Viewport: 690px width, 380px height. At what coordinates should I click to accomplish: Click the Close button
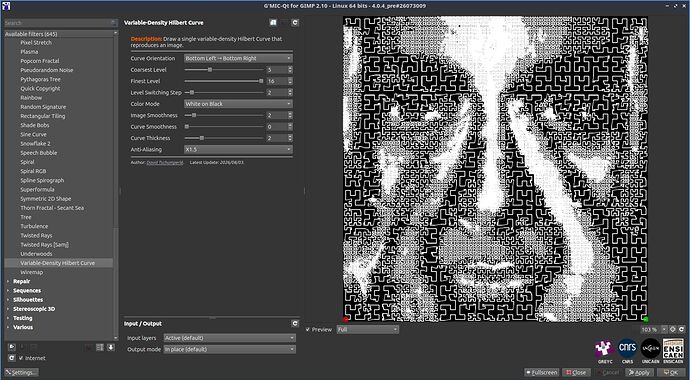pyautogui.click(x=576, y=373)
